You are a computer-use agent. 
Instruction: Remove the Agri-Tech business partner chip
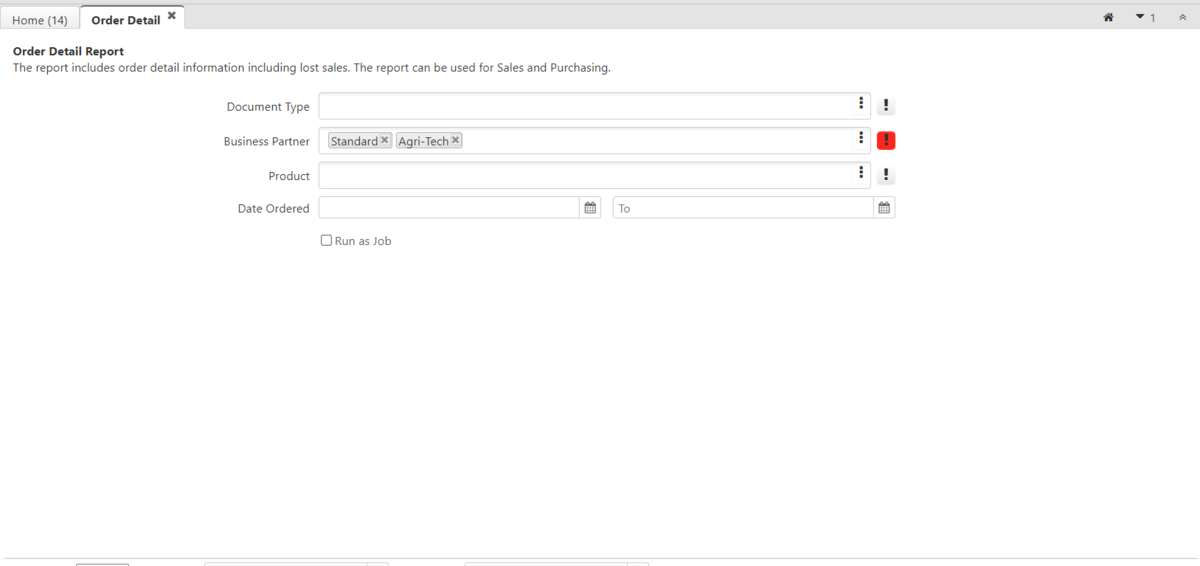[x=455, y=141]
